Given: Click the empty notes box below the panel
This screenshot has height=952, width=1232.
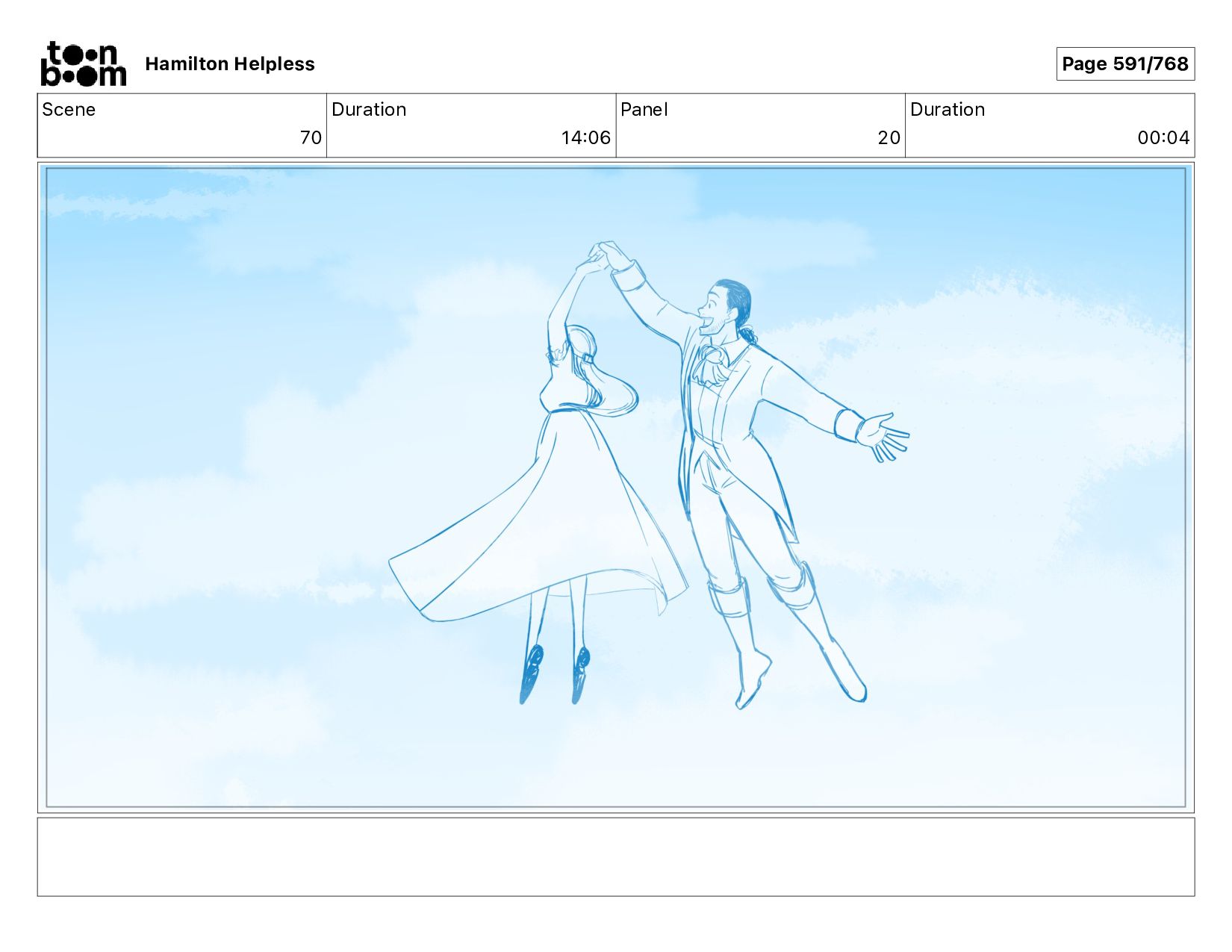Looking at the screenshot, I should point(616,856).
